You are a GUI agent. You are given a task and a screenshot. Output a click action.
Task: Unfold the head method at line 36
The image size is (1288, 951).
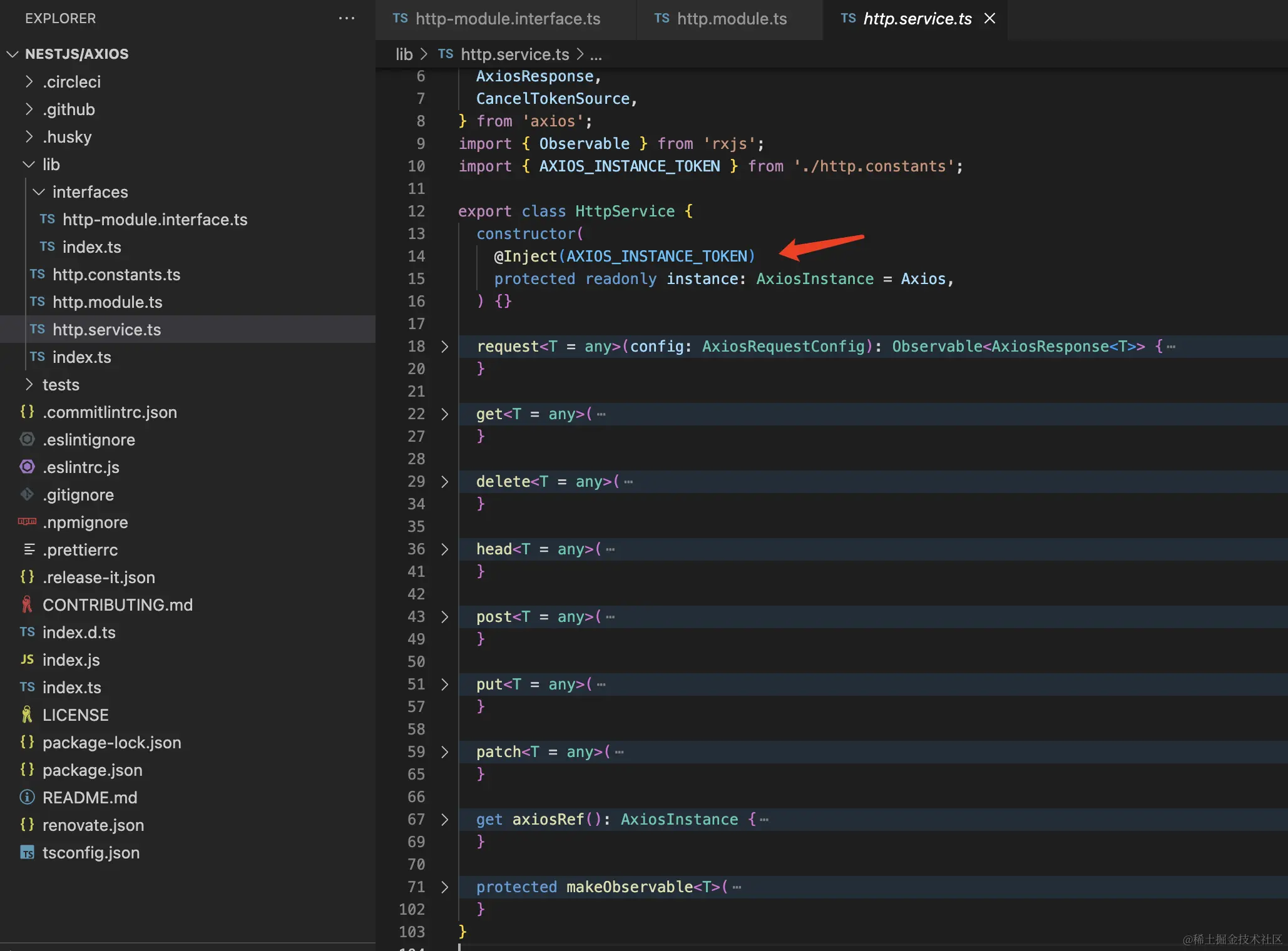[444, 549]
